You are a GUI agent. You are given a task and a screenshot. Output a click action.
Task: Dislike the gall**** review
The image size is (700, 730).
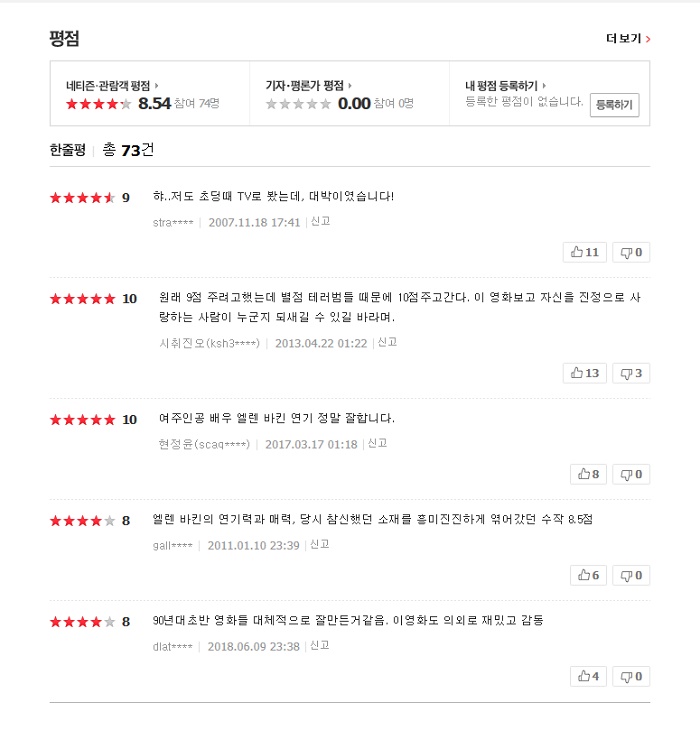(x=631, y=575)
